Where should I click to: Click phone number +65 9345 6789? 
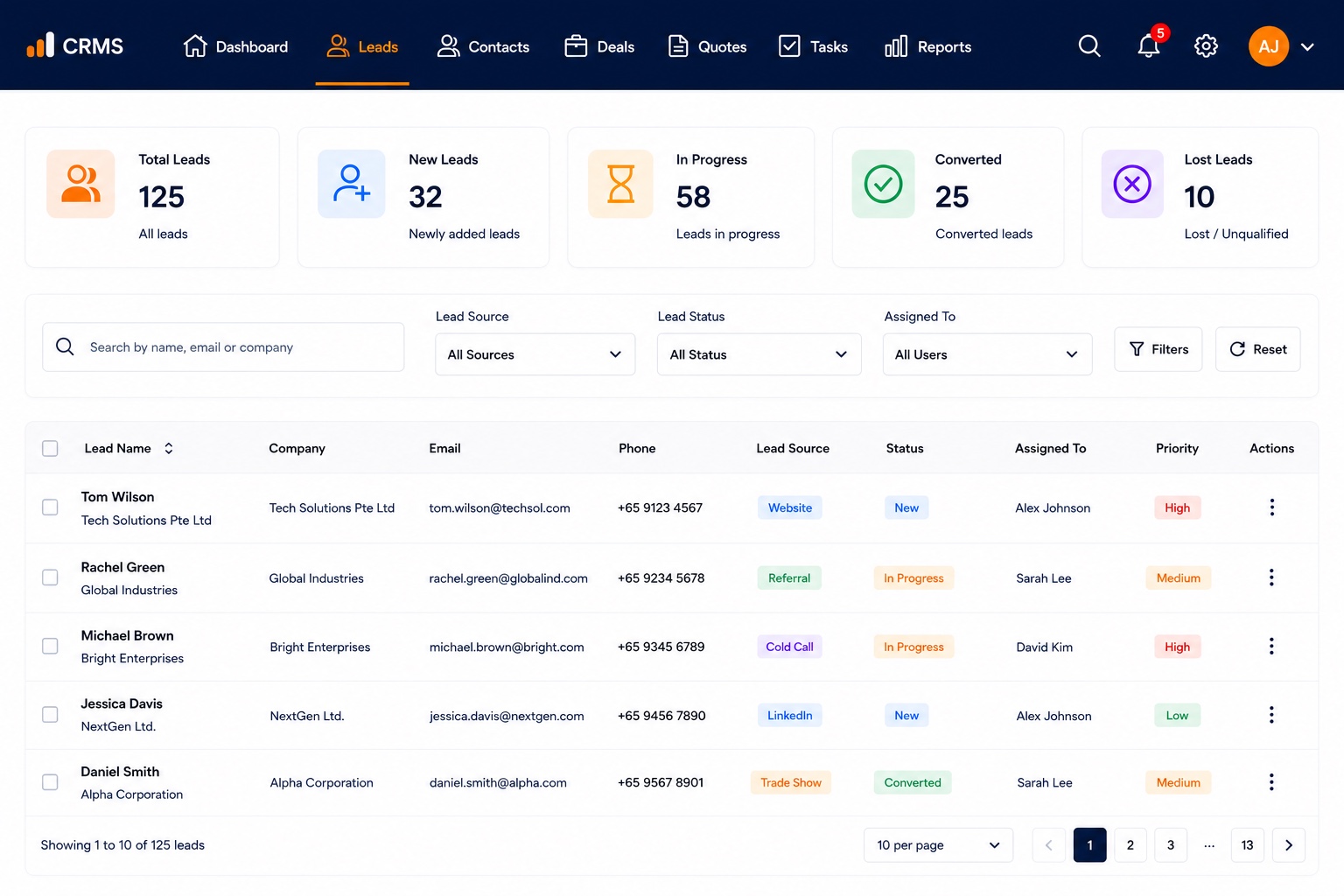coord(661,647)
